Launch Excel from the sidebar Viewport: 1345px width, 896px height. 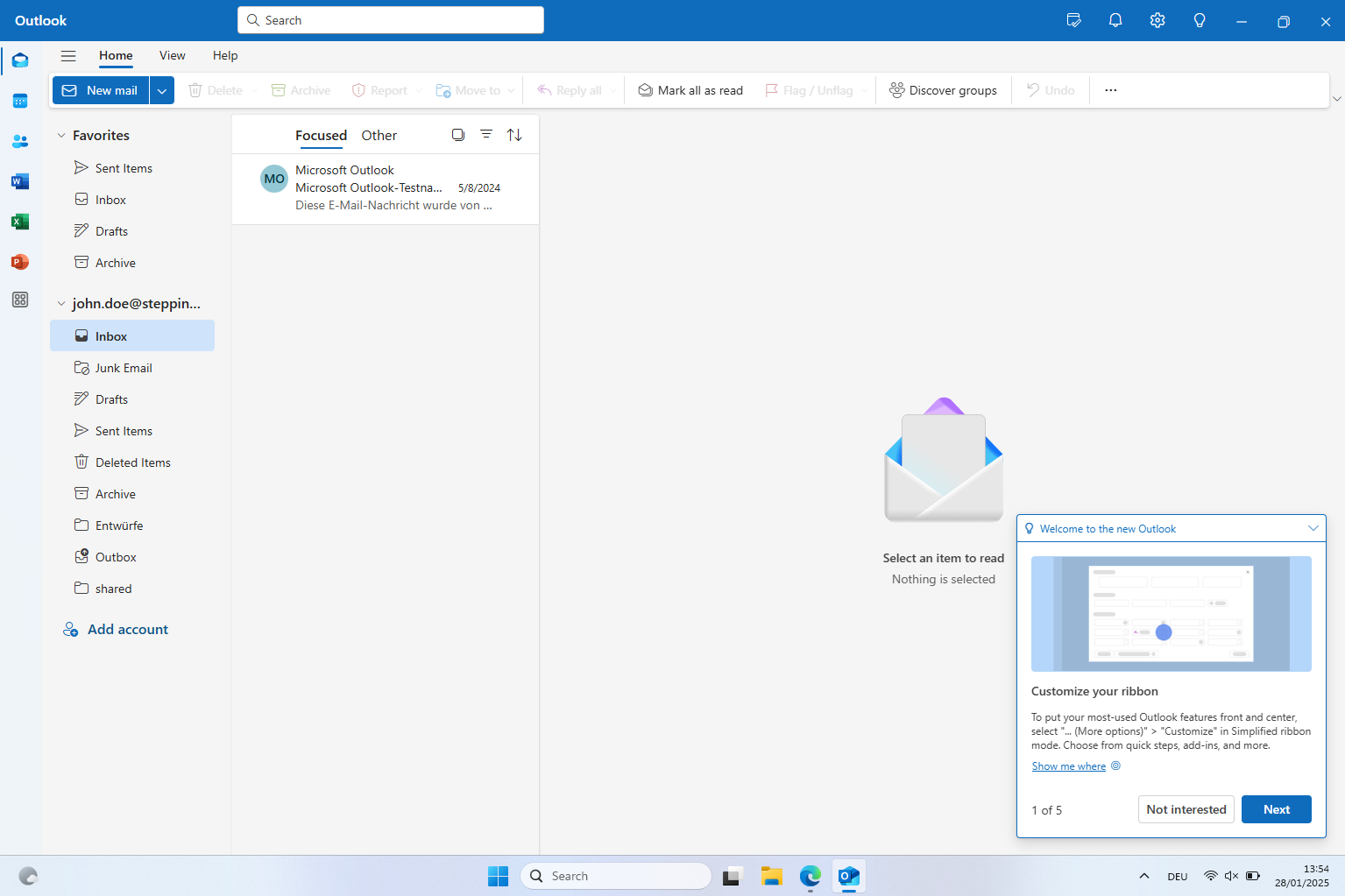[20, 222]
